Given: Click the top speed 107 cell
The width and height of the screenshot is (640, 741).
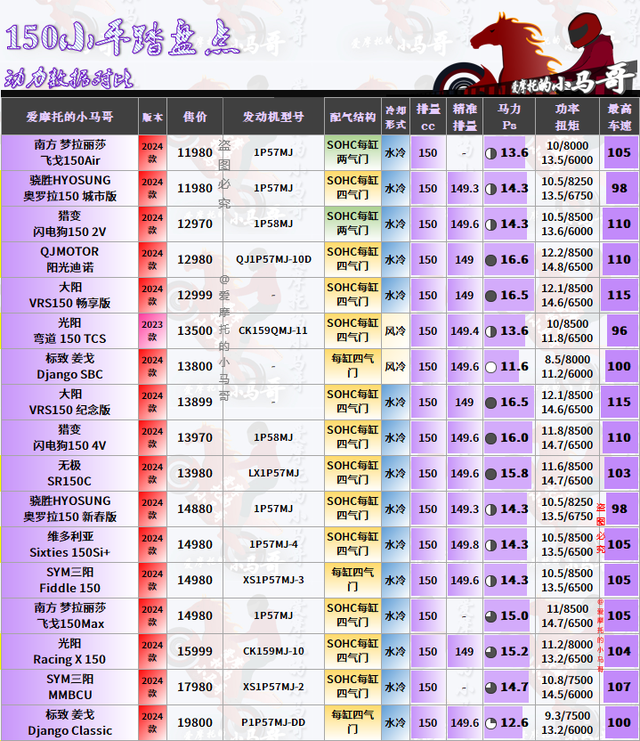Looking at the screenshot, I should coord(619,687).
